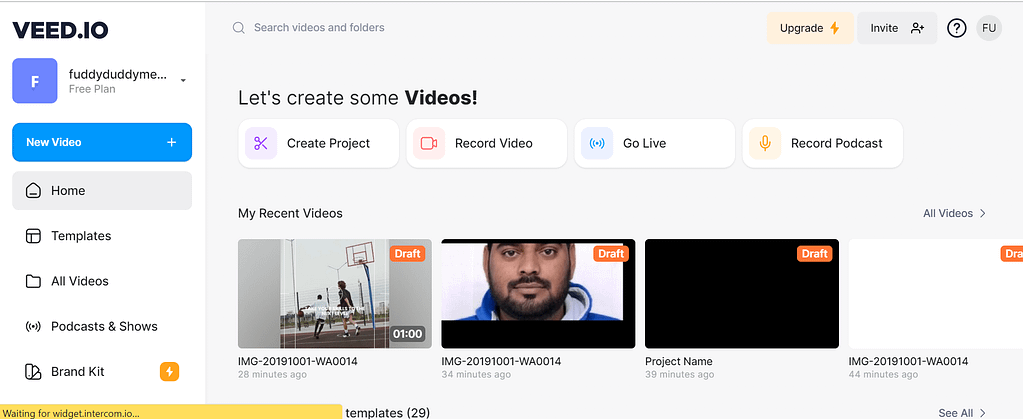Image resolution: width=1023 pixels, height=419 pixels.
Task: Click the camera icon on Record Video
Action: (x=429, y=143)
